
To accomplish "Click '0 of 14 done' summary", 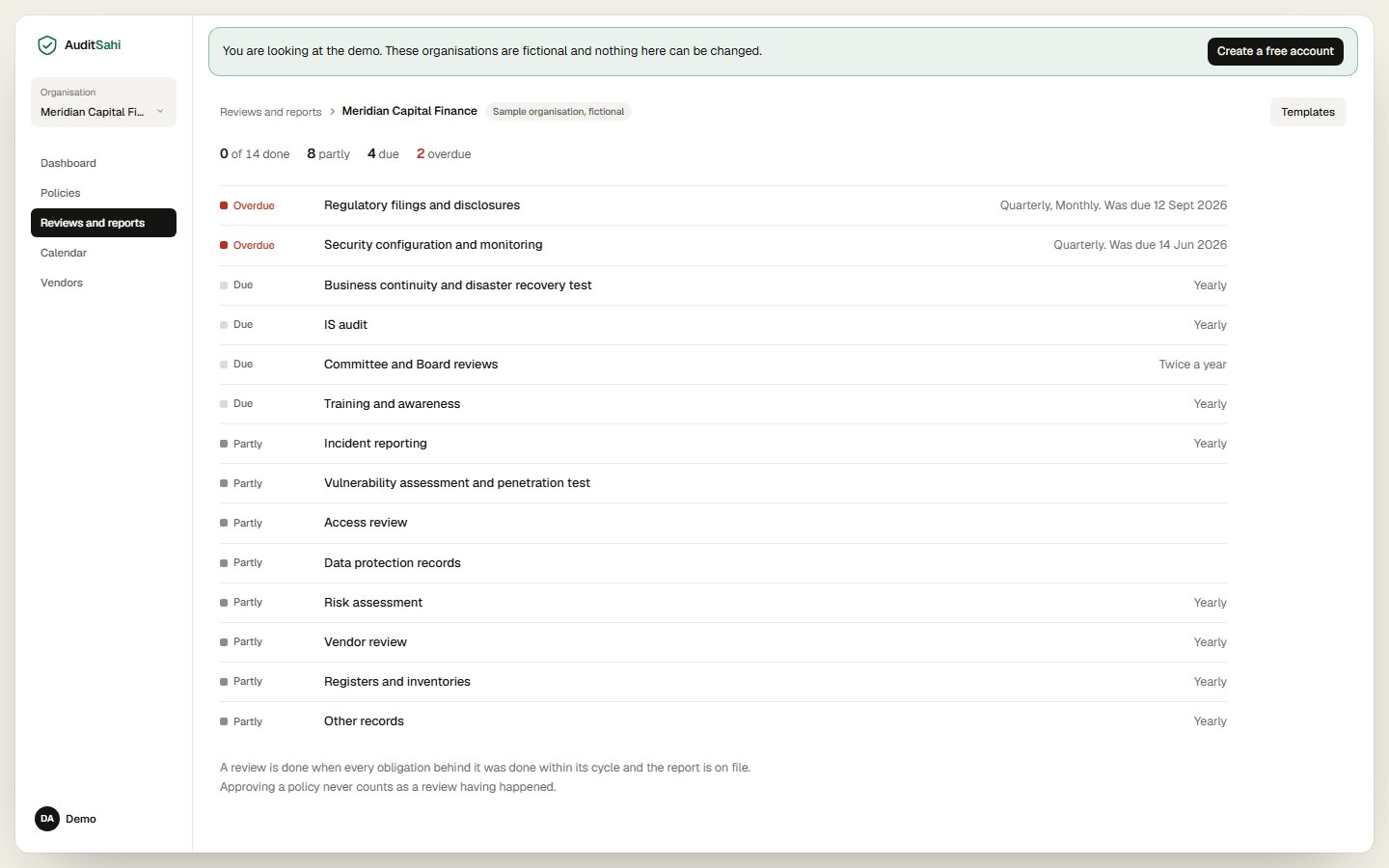I will click(255, 154).
